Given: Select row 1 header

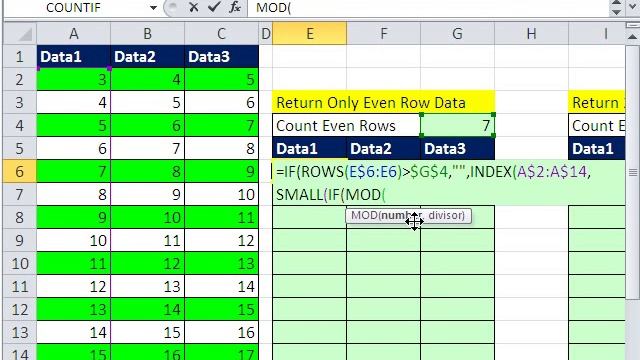Looking at the screenshot, I should [x=20, y=56].
